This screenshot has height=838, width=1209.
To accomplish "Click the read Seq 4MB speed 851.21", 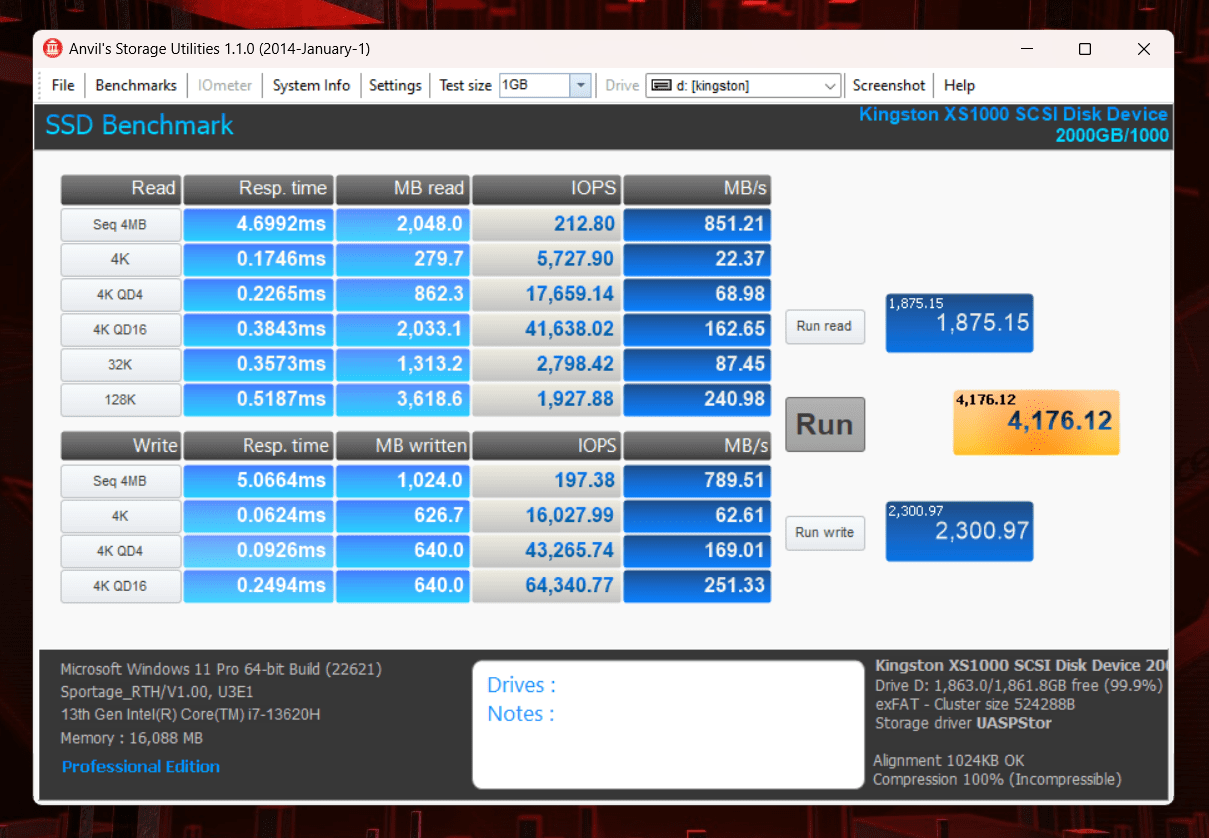I will click(697, 225).
